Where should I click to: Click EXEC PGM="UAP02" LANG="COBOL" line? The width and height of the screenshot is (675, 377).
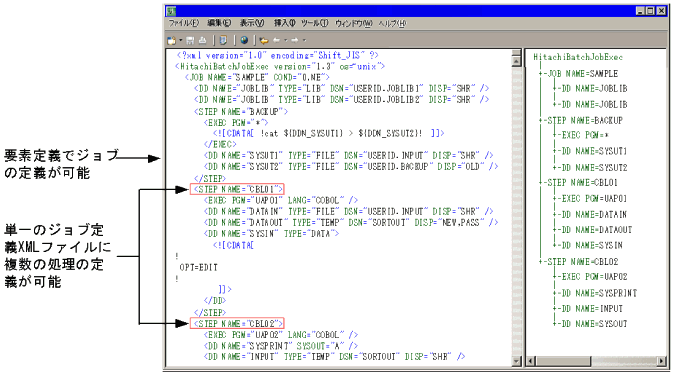click(281, 334)
